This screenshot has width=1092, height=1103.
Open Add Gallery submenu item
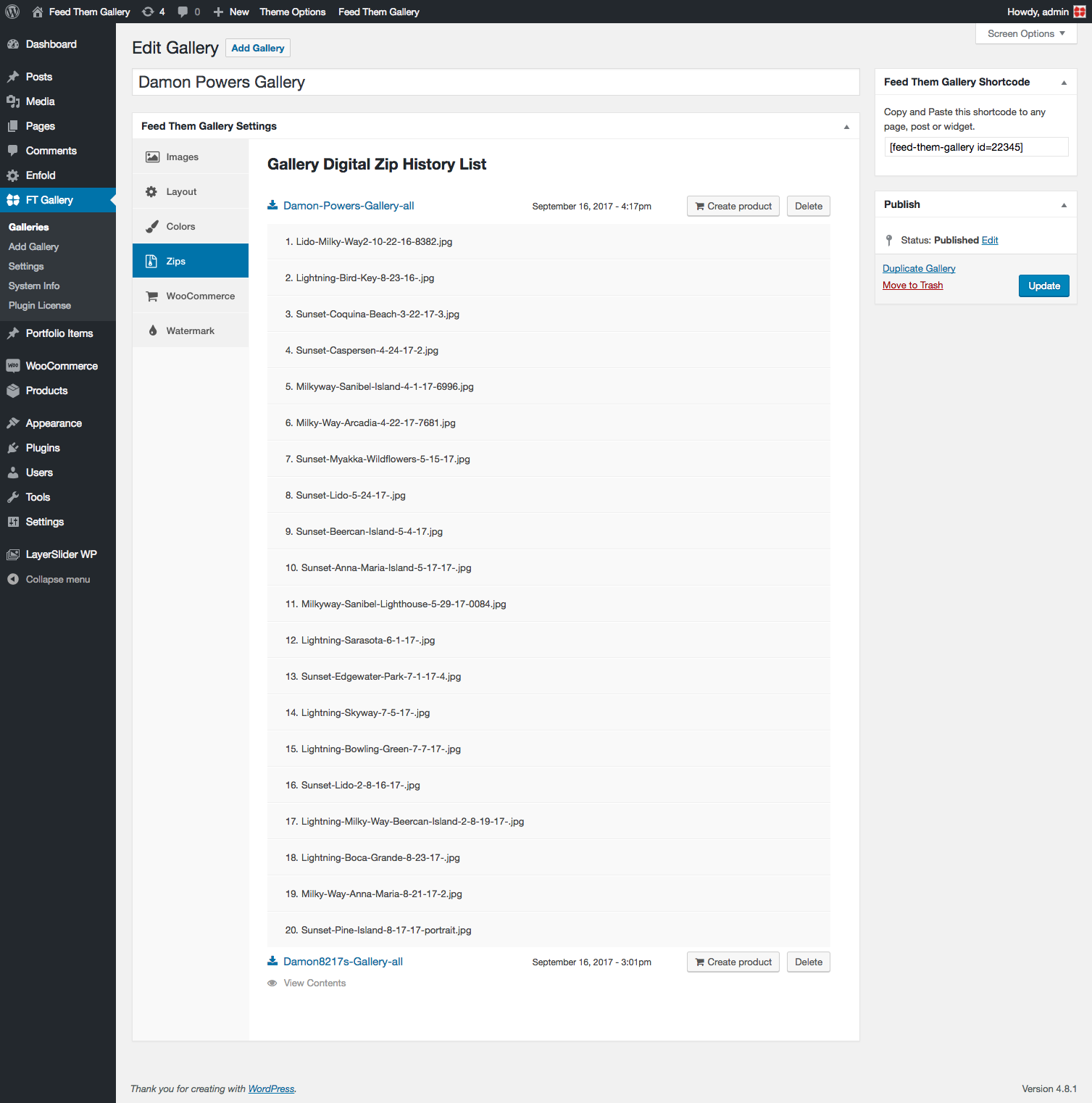point(34,246)
